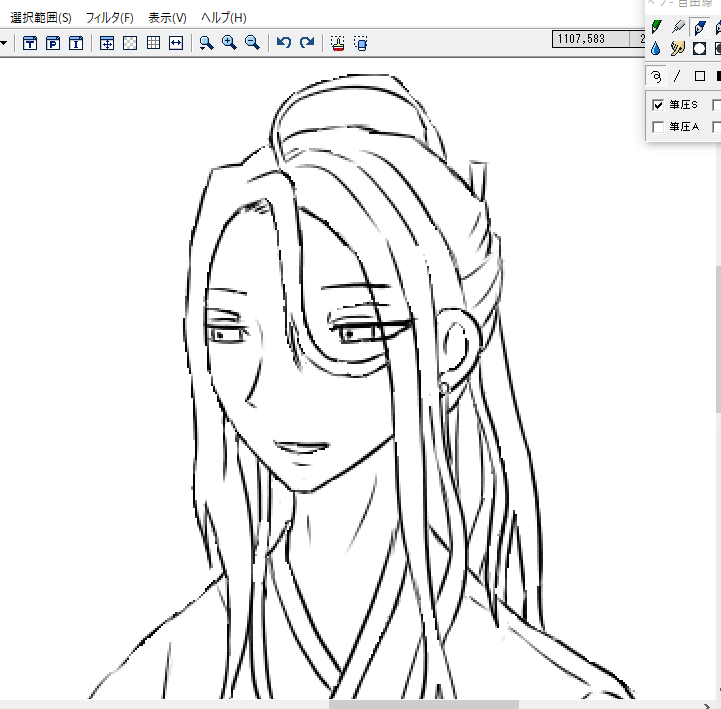Click the horizontal double-arrow flip icon
This screenshot has width=721, height=709.
tap(176, 43)
